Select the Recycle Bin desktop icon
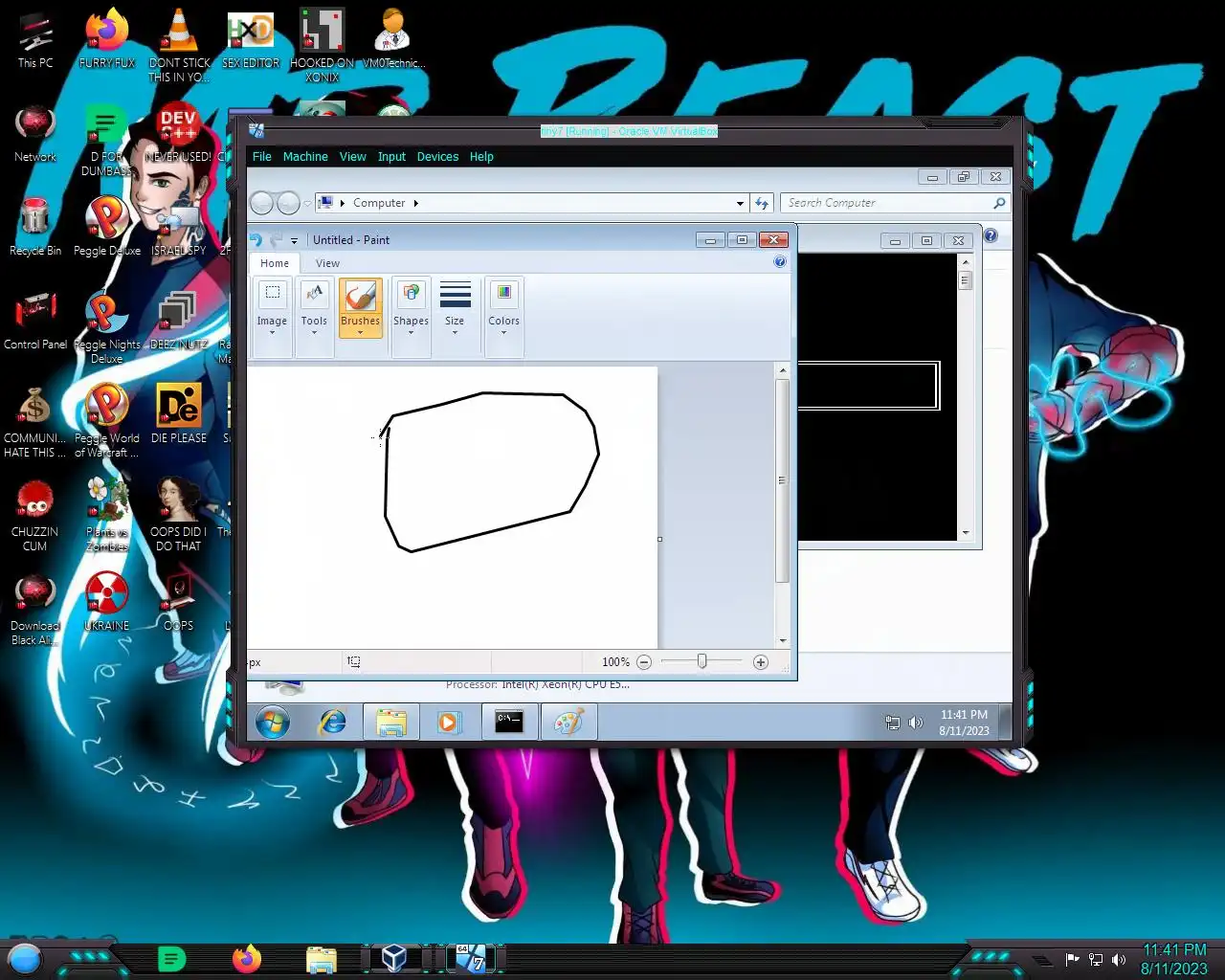Image resolution: width=1225 pixels, height=980 pixels. (35, 227)
